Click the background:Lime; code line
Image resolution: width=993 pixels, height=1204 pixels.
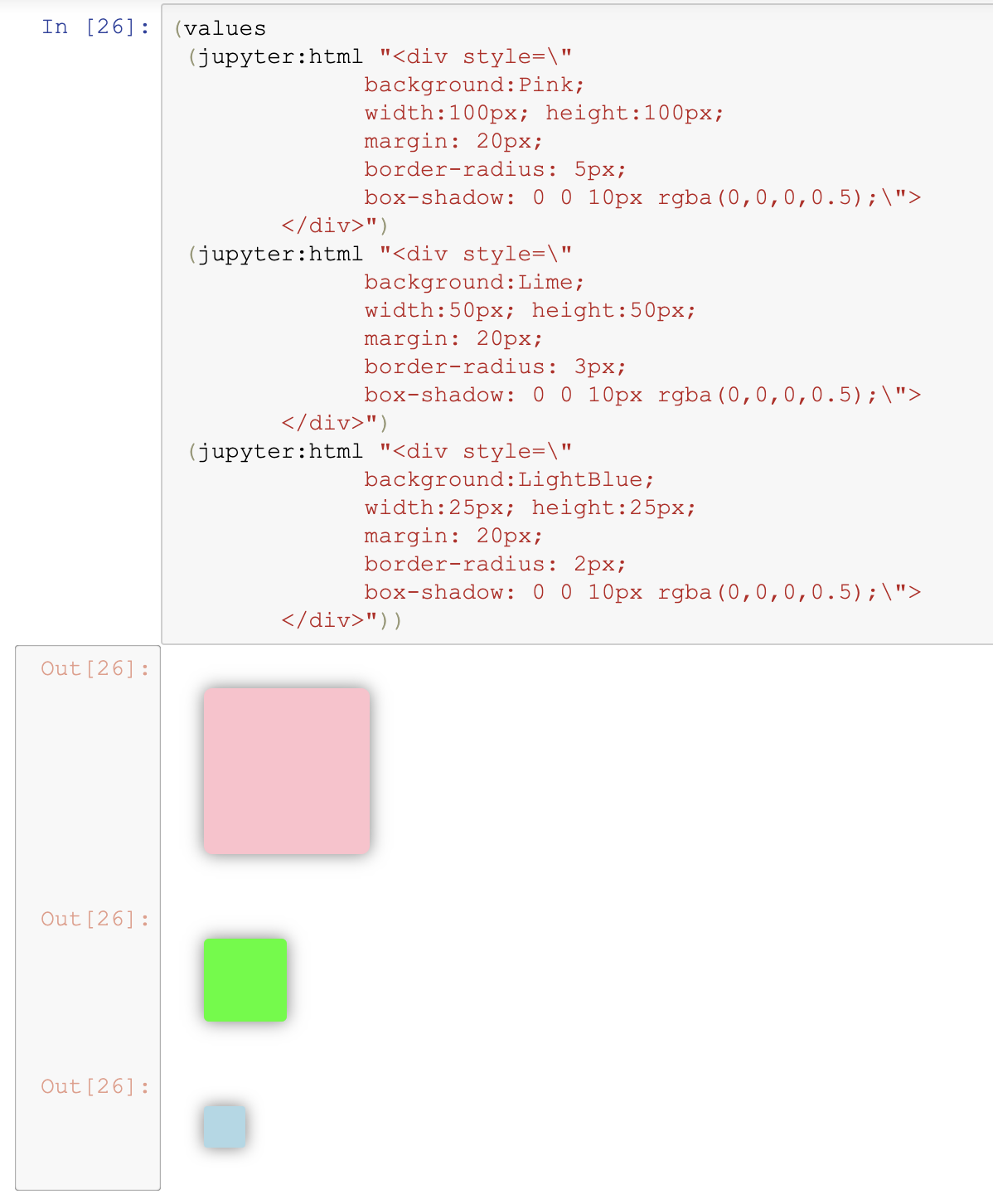[x=475, y=282]
